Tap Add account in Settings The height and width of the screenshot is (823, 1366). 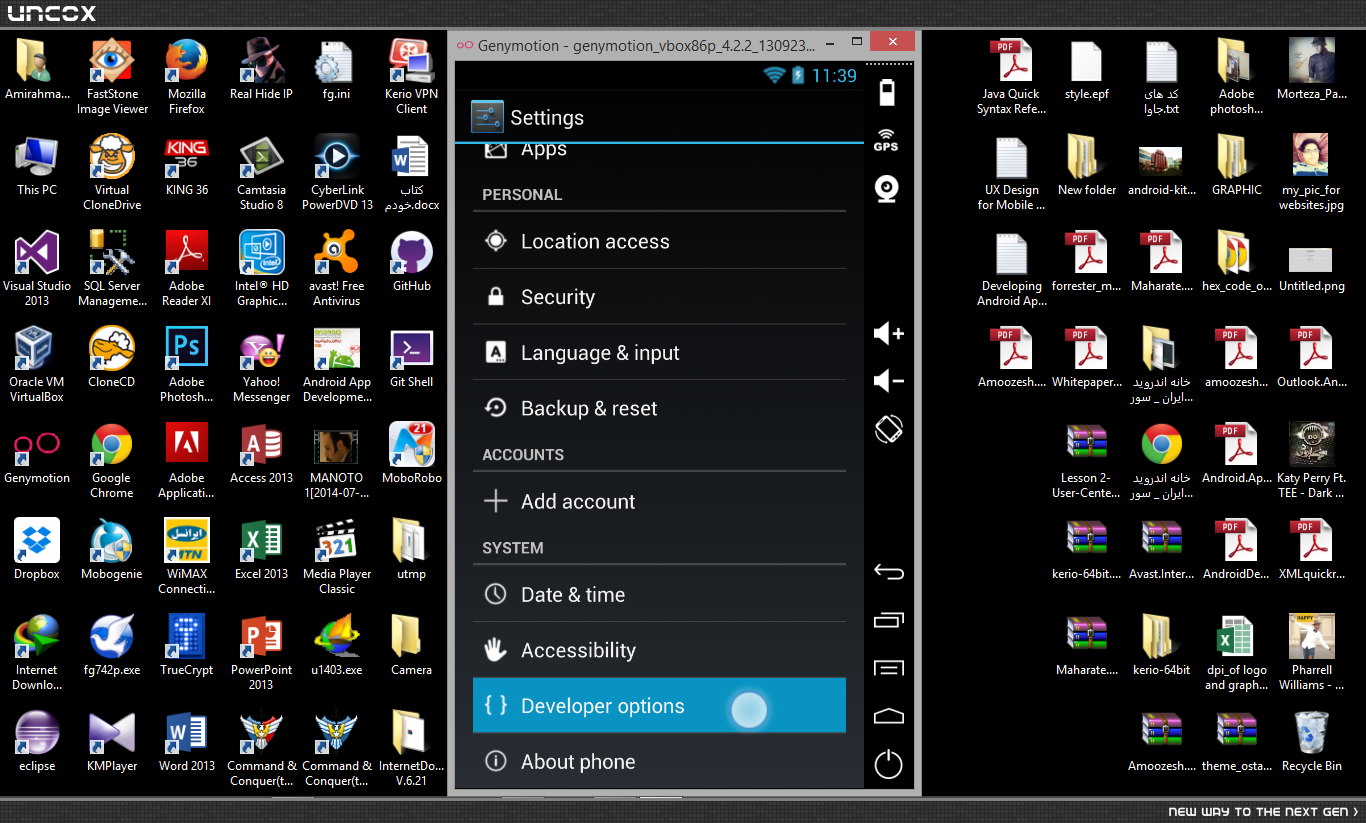pos(659,501)
